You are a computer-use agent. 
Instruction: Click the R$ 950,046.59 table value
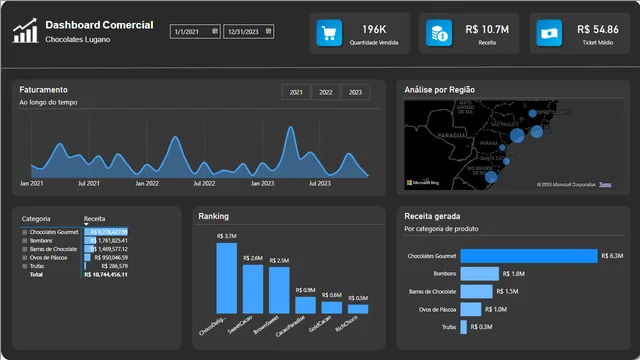coord(111,258)
